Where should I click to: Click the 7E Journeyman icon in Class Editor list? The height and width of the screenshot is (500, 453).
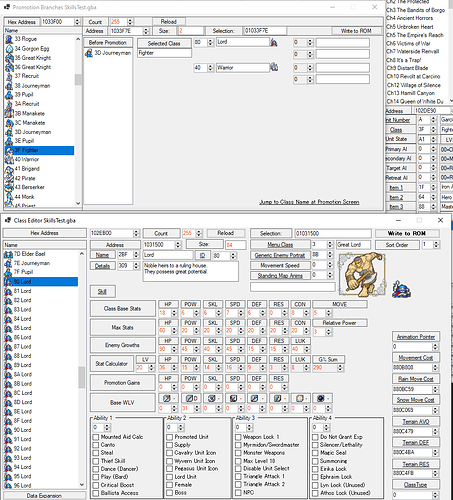[x=8, y=263]
